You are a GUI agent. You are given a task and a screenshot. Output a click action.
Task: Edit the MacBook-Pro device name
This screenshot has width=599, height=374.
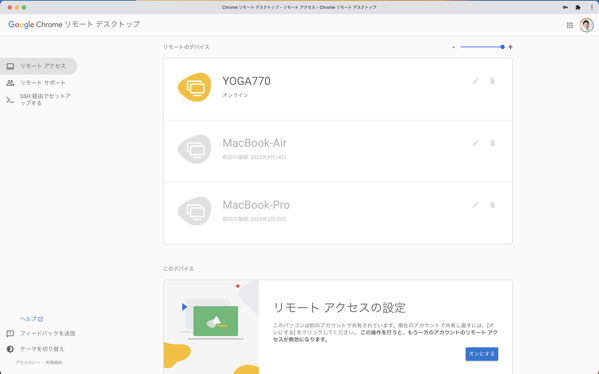[476, 205]
